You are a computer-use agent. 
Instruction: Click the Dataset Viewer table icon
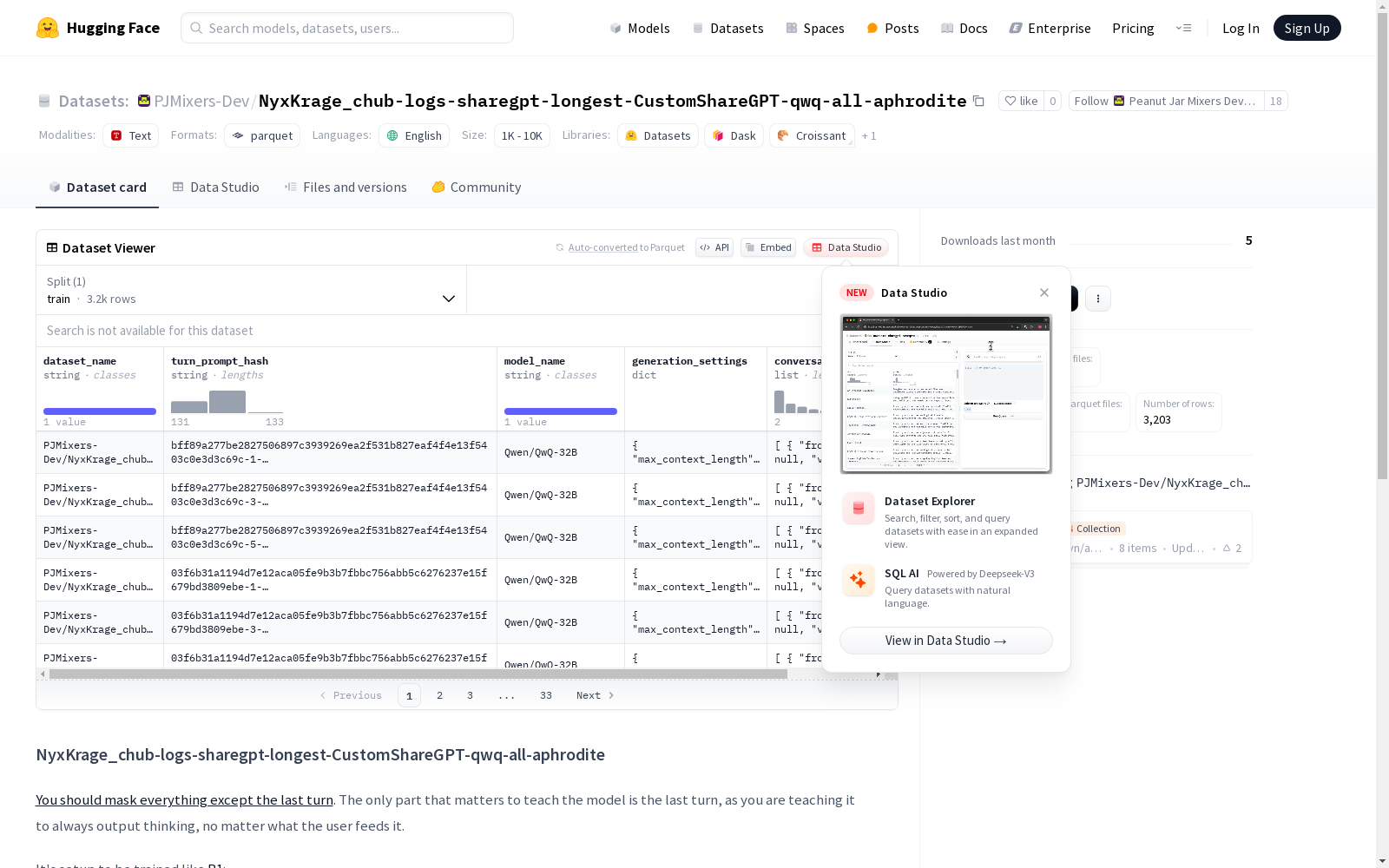(x=52, y=247)
